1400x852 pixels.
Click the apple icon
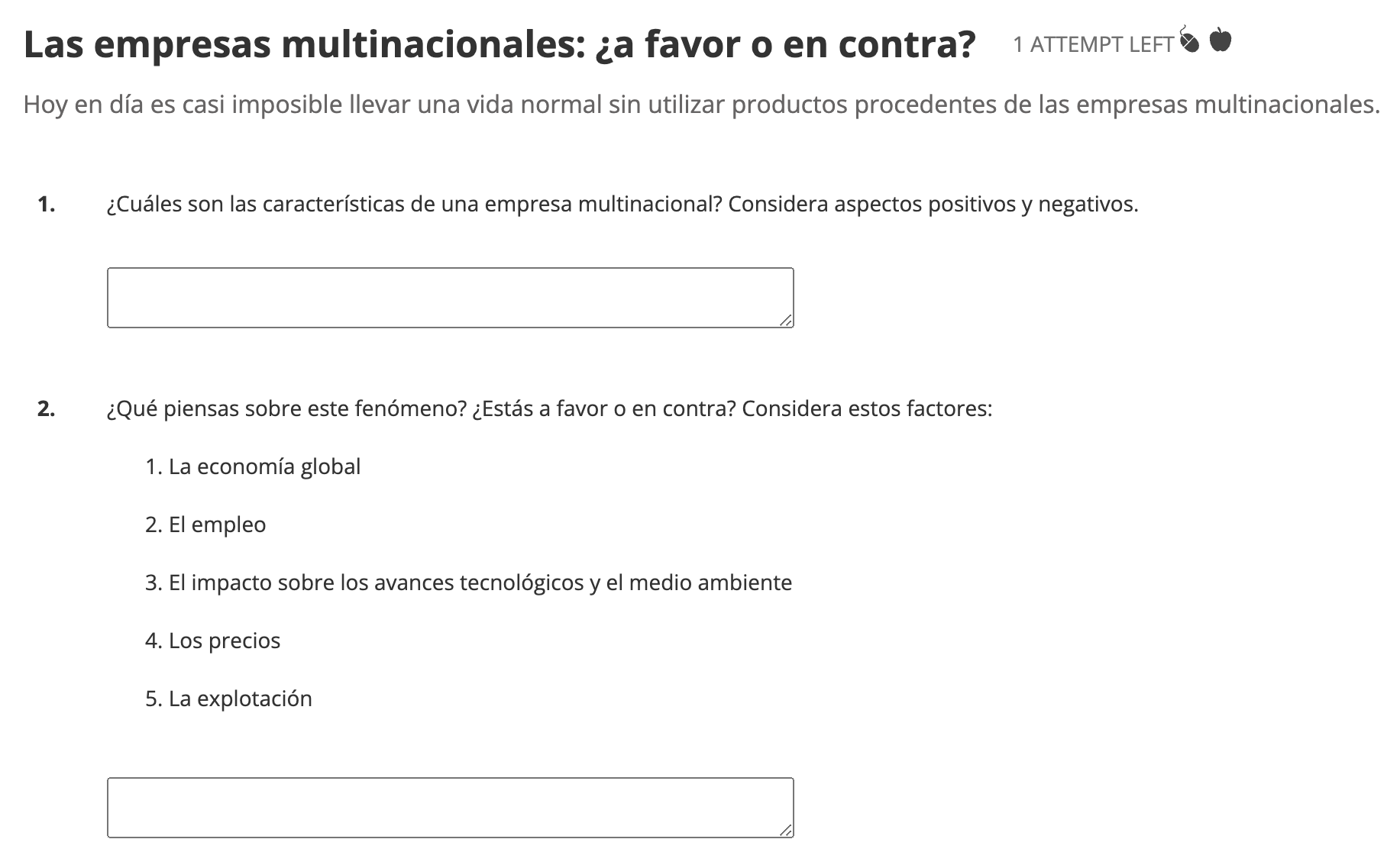click(x=1221, y=40)
